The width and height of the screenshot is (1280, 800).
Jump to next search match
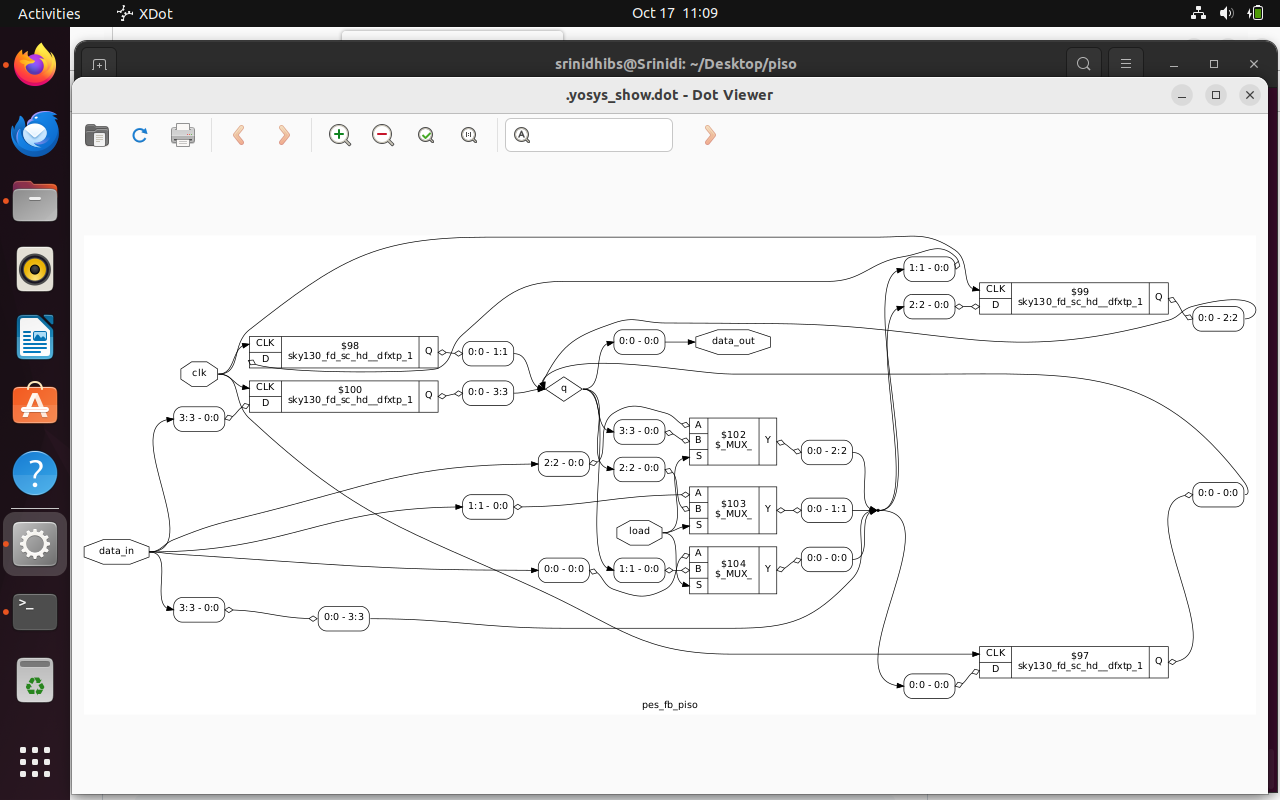[x=710, y=135]
